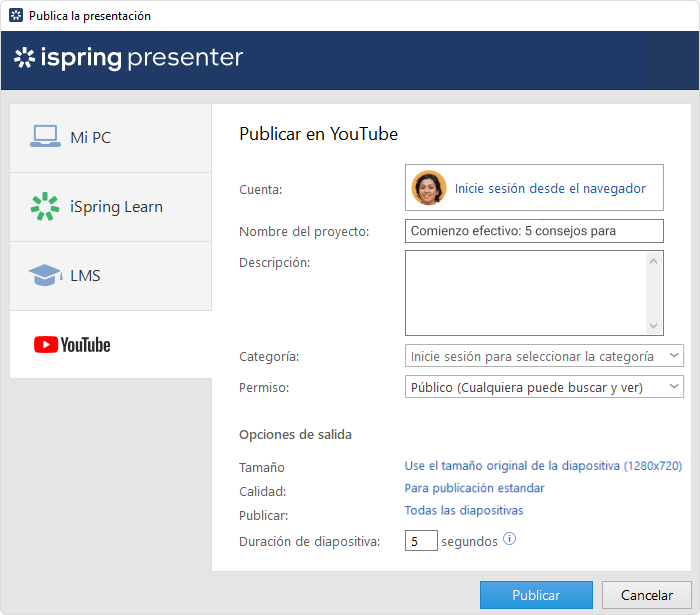Click Inicie sesión desde el navegador link
700x615 pixels.
pyautogui.click(x=550, y=189)
